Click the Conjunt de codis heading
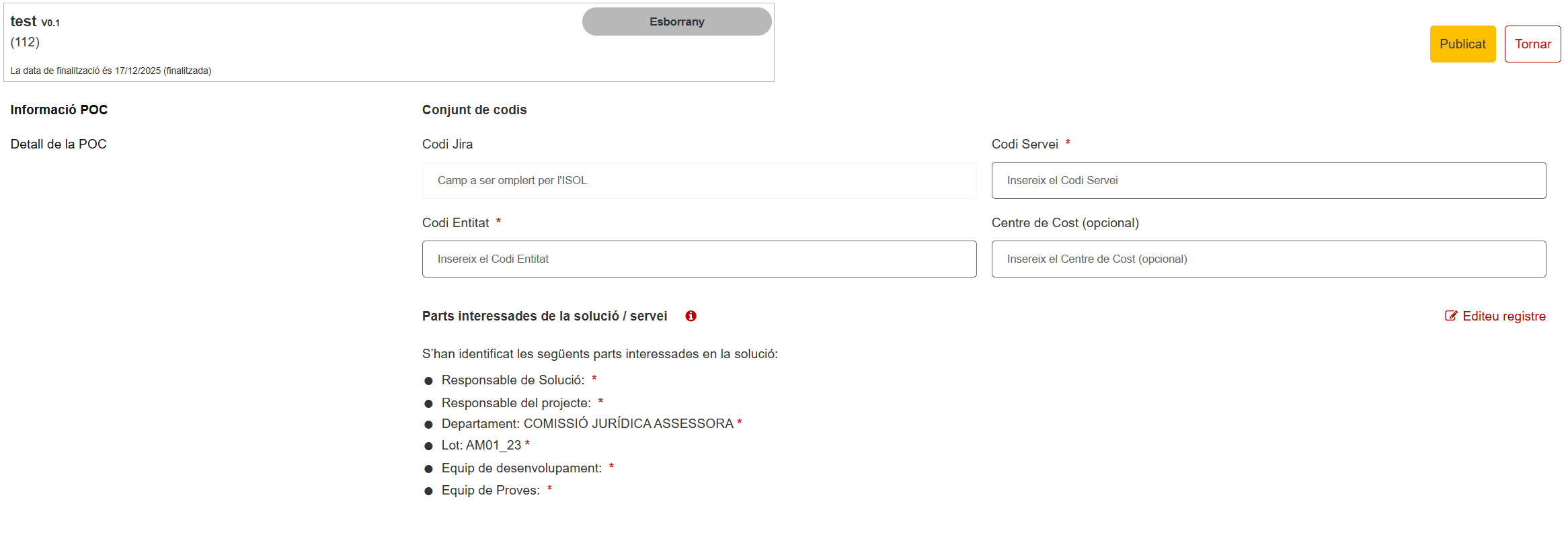Screen dimensions: 1568x553 (x=474, y=110)
